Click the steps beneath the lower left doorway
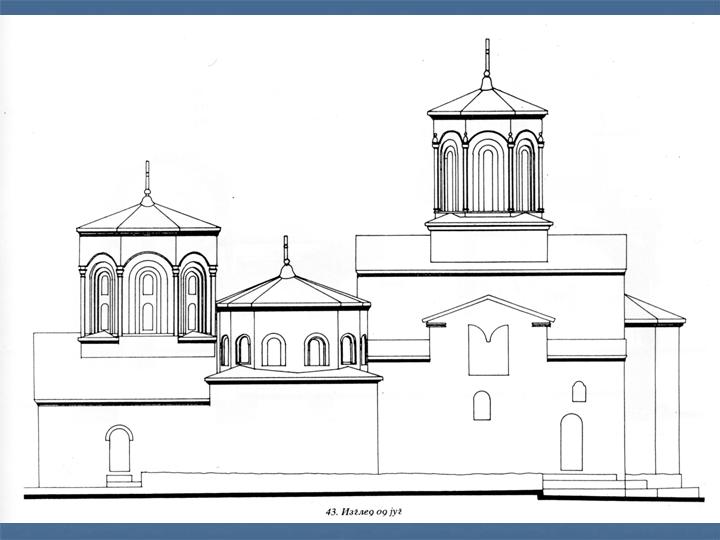This screenshot has width=720, height=540. tap(120, 480)
